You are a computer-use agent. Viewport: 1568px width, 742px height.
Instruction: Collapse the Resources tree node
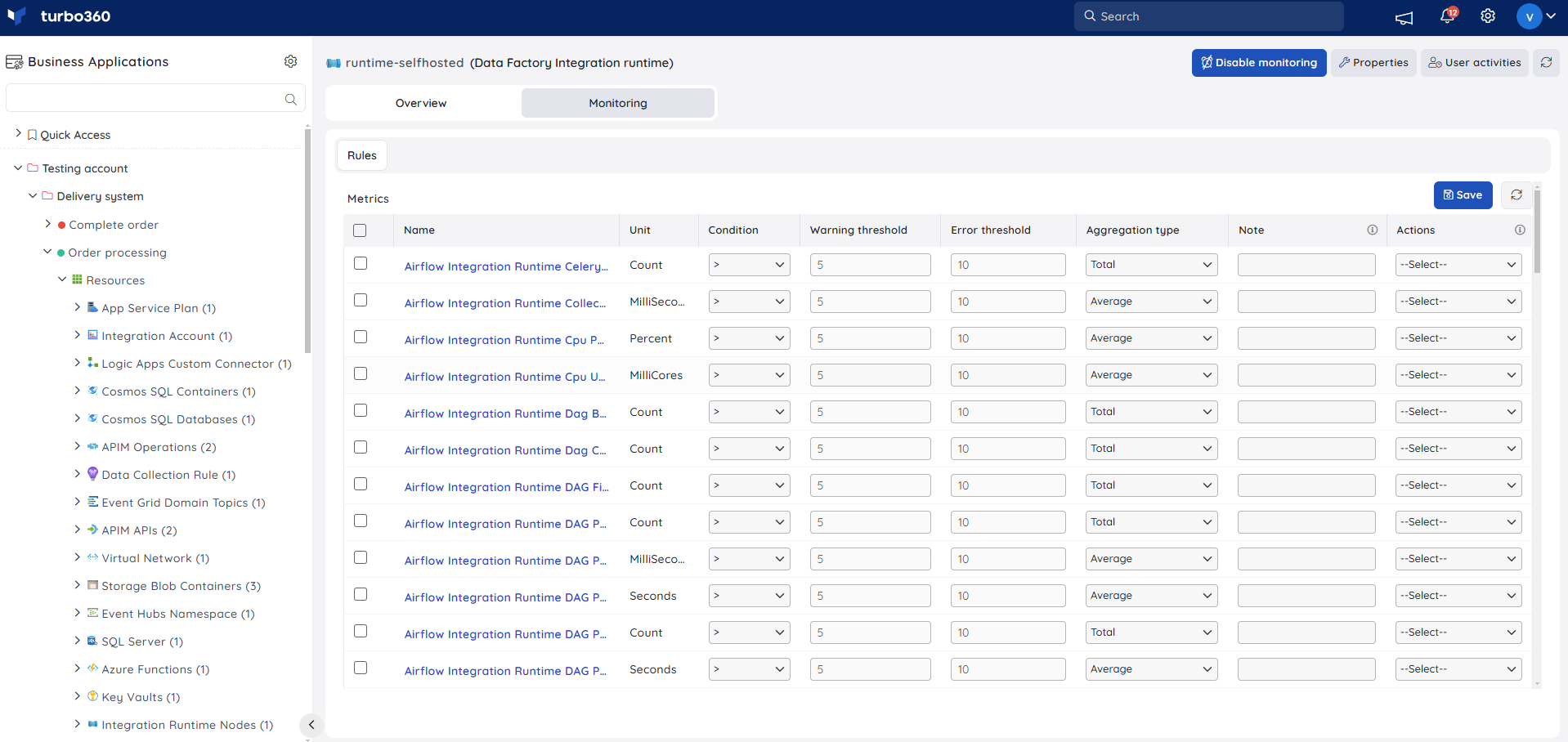click(62, 279)
